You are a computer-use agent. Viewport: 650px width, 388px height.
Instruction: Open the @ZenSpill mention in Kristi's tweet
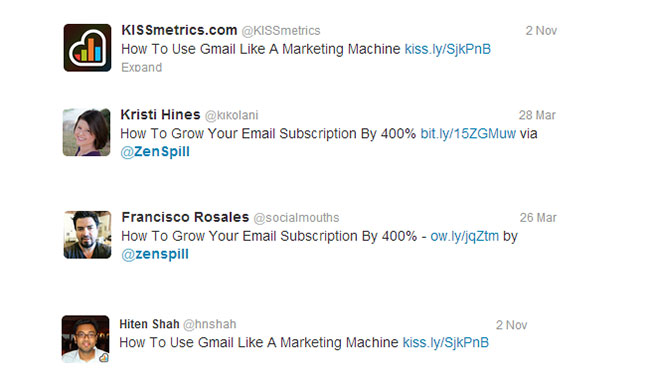(x=155, y=152)
